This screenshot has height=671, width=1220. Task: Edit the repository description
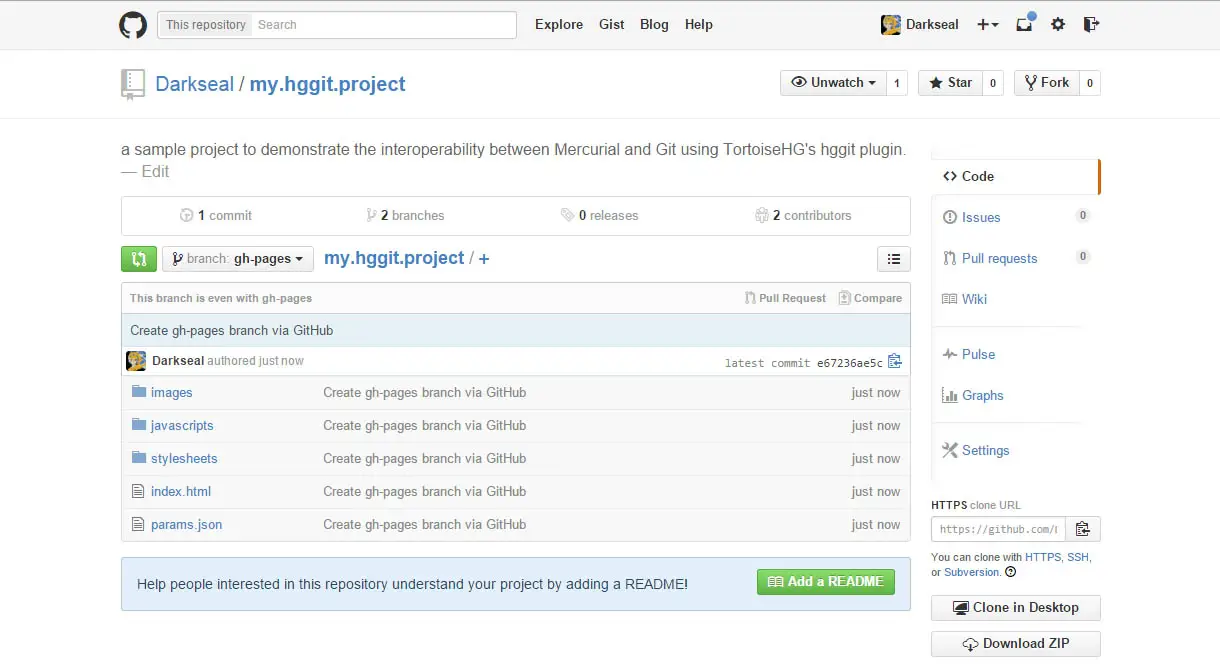coord(155,171)
